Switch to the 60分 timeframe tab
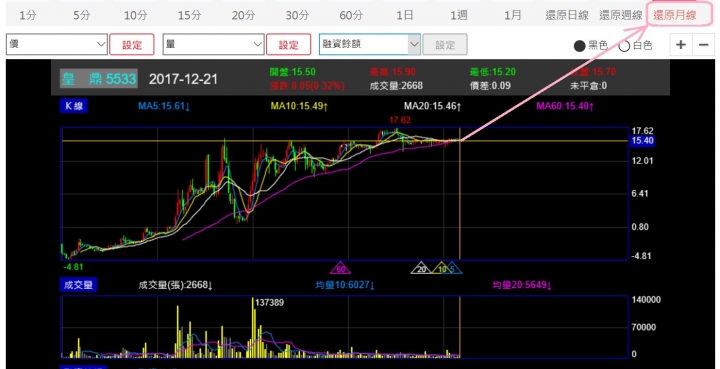Image resolution: width=720 pixels, height=369 pixels. (351, 15)
